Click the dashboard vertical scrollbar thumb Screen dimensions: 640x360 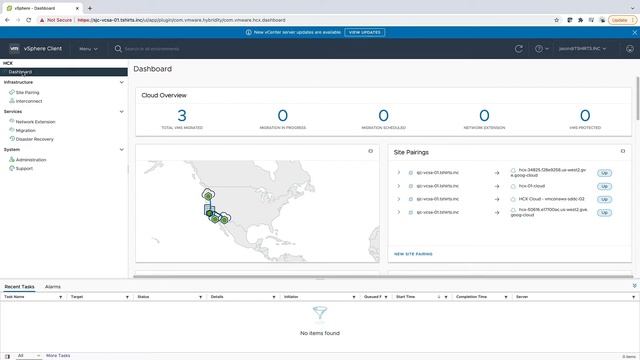(637, 99)
